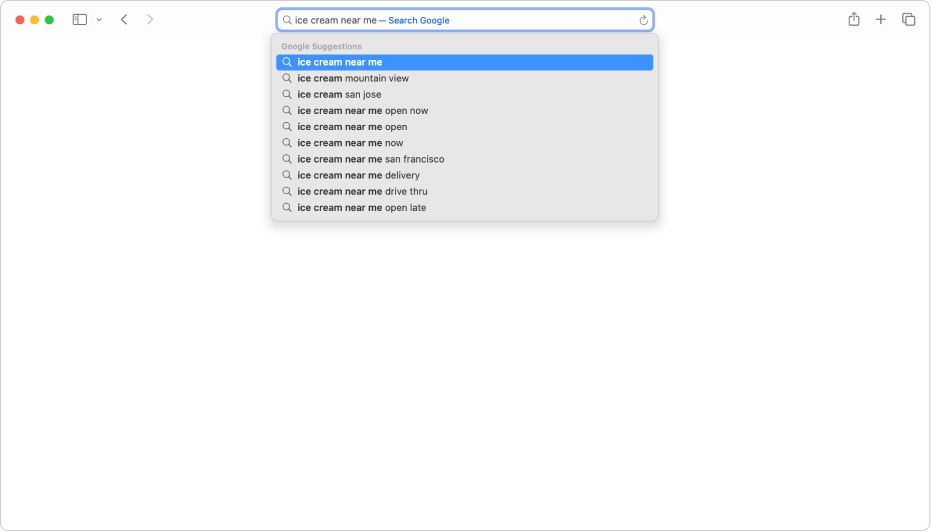Screen dimensions: 932x532
Task: Open a new tab
Action: [x=881, y=20]
